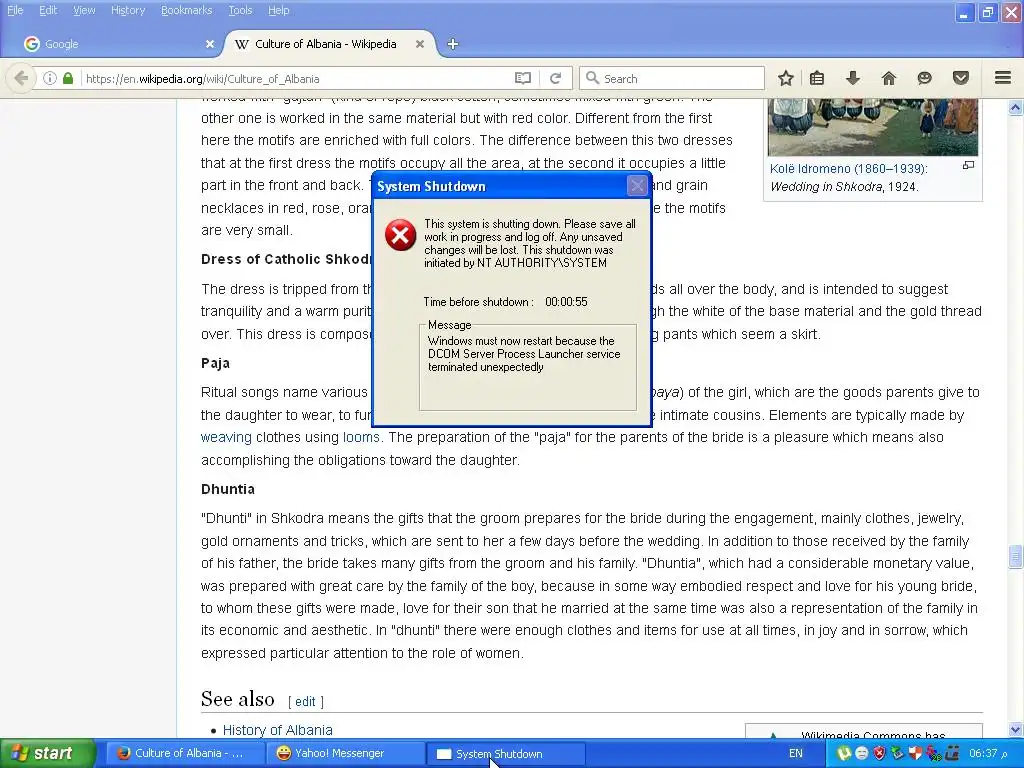Viewport: 1024px width, 768px height.
Task: Open the Bookmarks menu
Action: (186, 10)
